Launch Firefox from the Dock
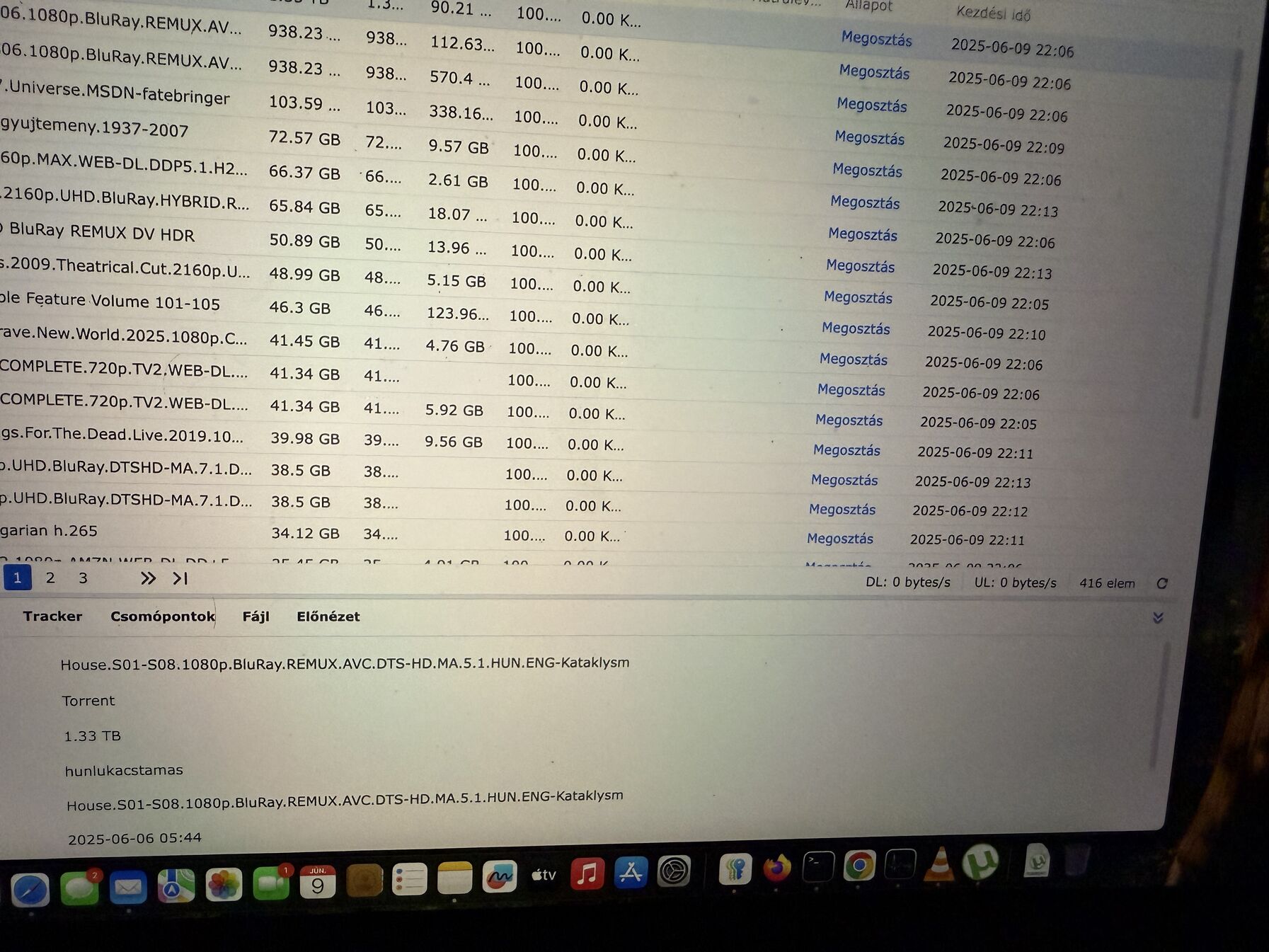Viewport: 1269px width, 952px height. coord(776,867)
